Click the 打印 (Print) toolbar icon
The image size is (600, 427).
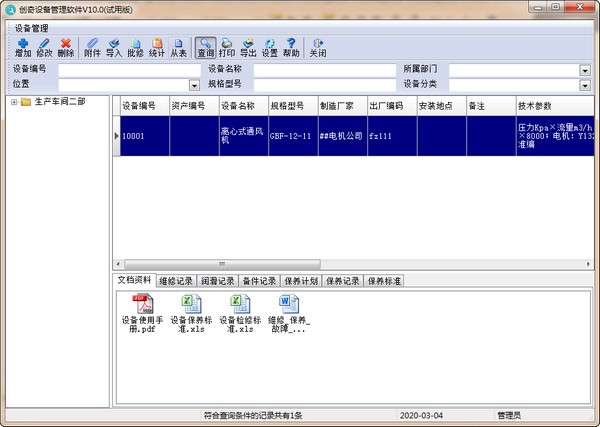coord(227,46)
